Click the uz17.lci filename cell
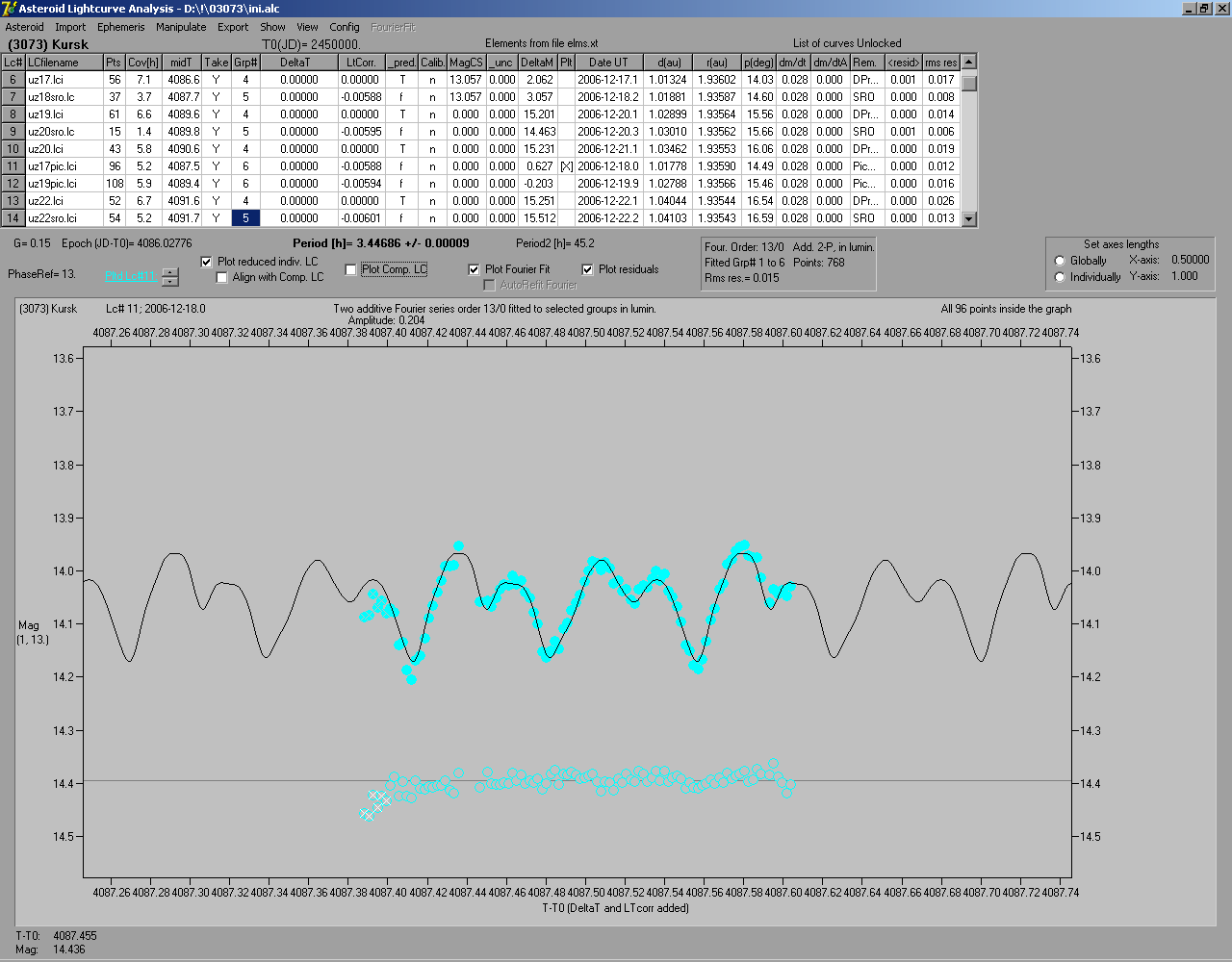1232x962 pixels. [x=64, y=80]
